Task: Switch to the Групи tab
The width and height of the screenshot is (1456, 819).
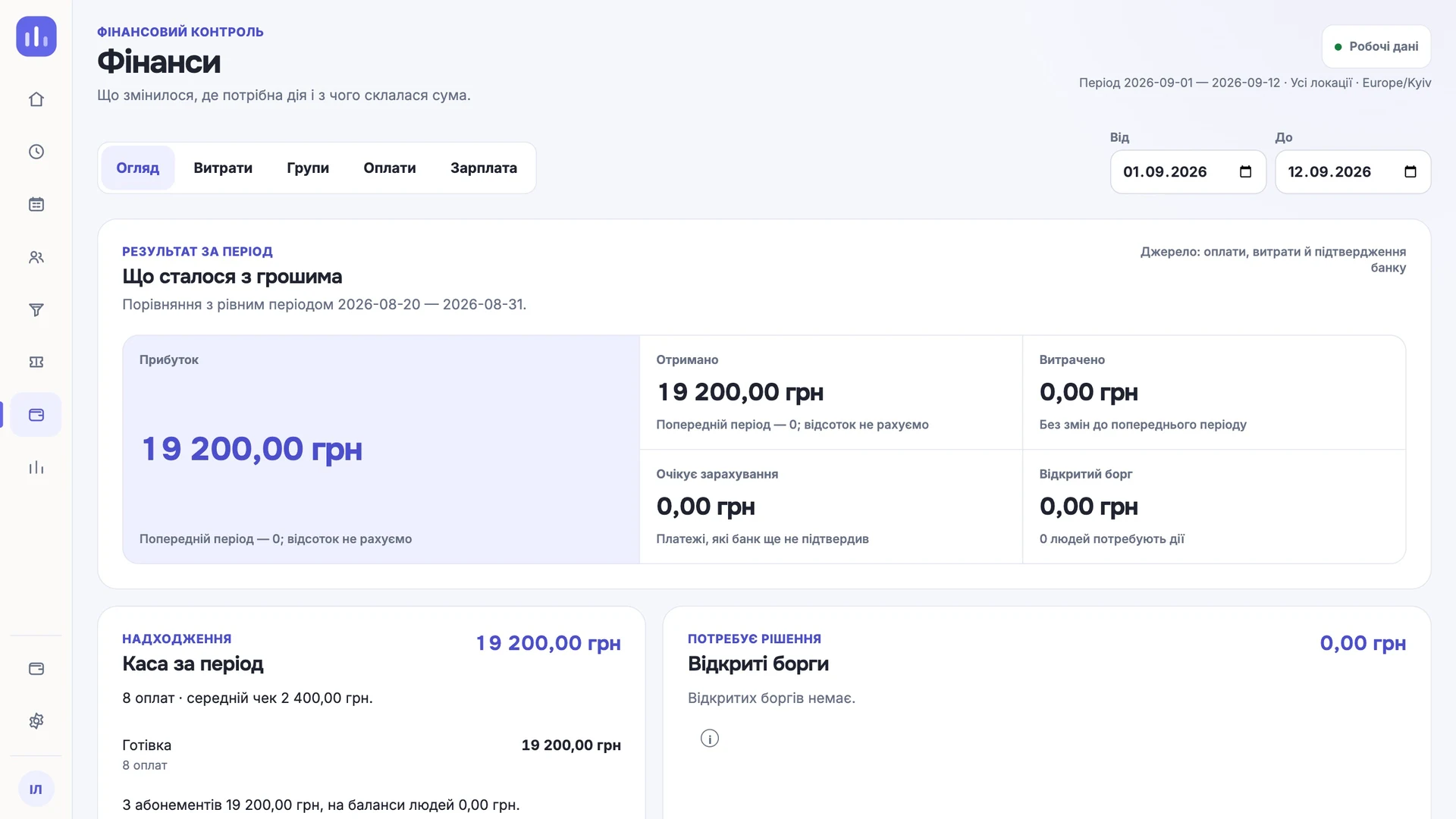Action: [x=308, y=168]
